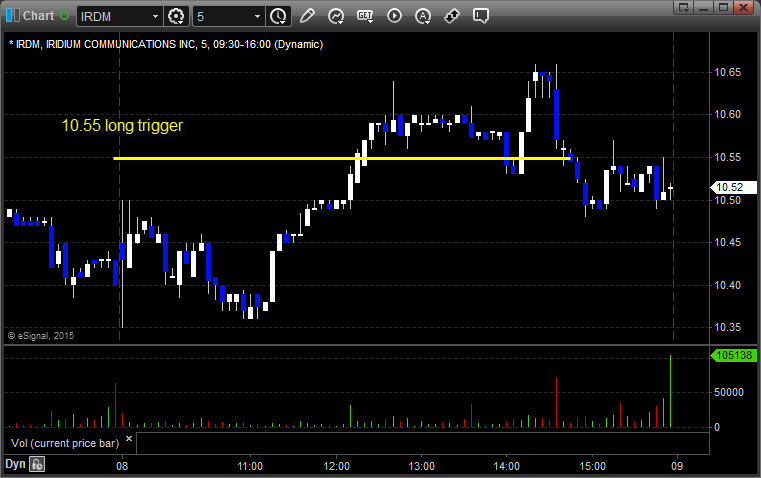Click the Dyn label at bottom left
The width and height of the screenshot is (761, 478).
pyautogui.click(x=15, y=464)
